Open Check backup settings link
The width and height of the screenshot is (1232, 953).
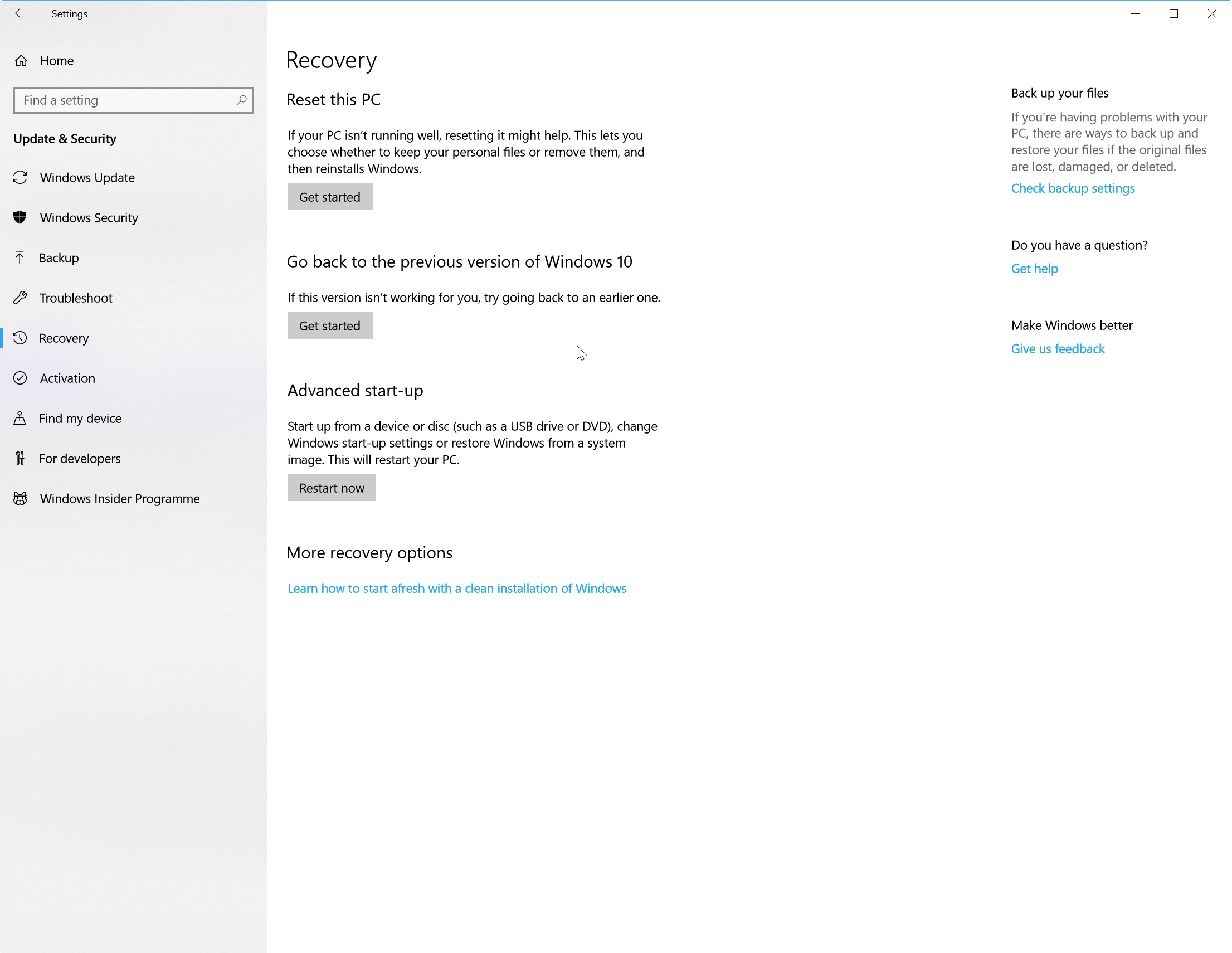point(1073,188)
